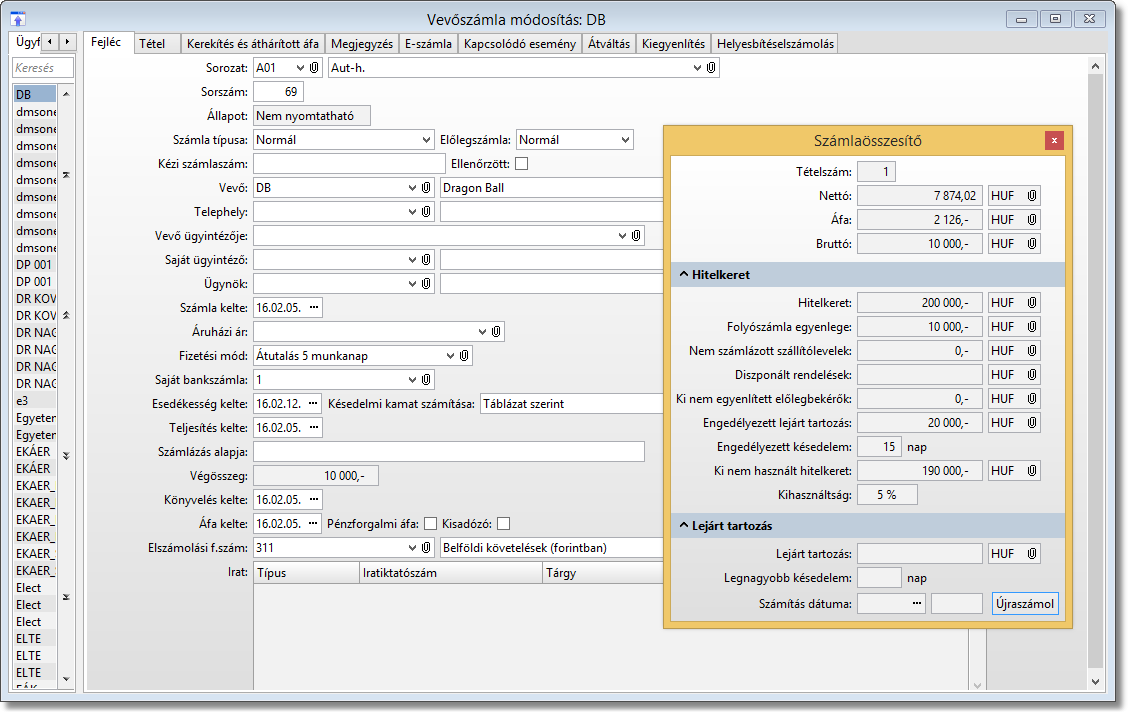Image resolution: width=1128 pixels, height=714 pixels.
Task: Toggle the Kisadózó checkbox
Action: [504, 524]
